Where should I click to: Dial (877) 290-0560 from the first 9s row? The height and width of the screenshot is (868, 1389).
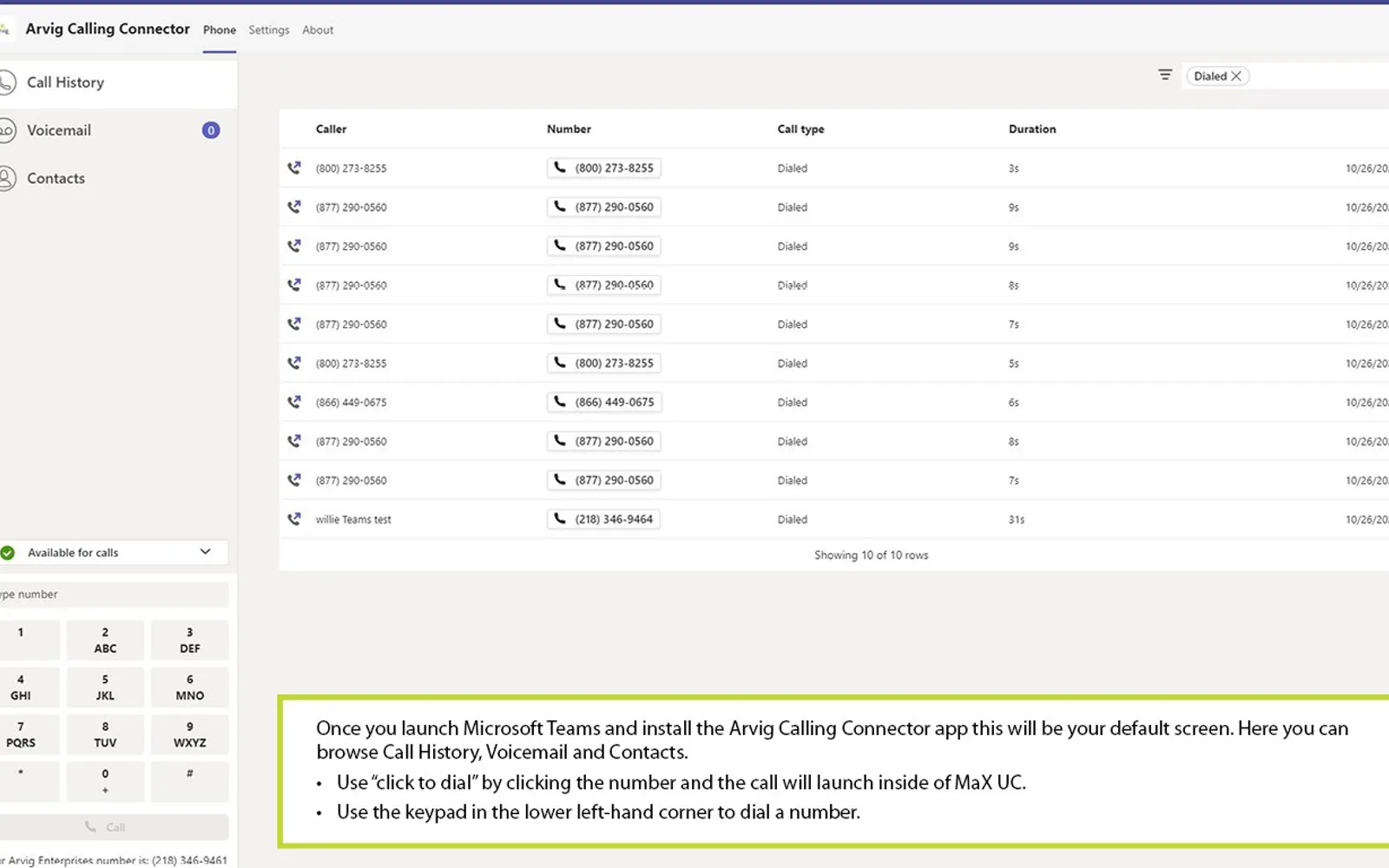(x=604, y=207)
